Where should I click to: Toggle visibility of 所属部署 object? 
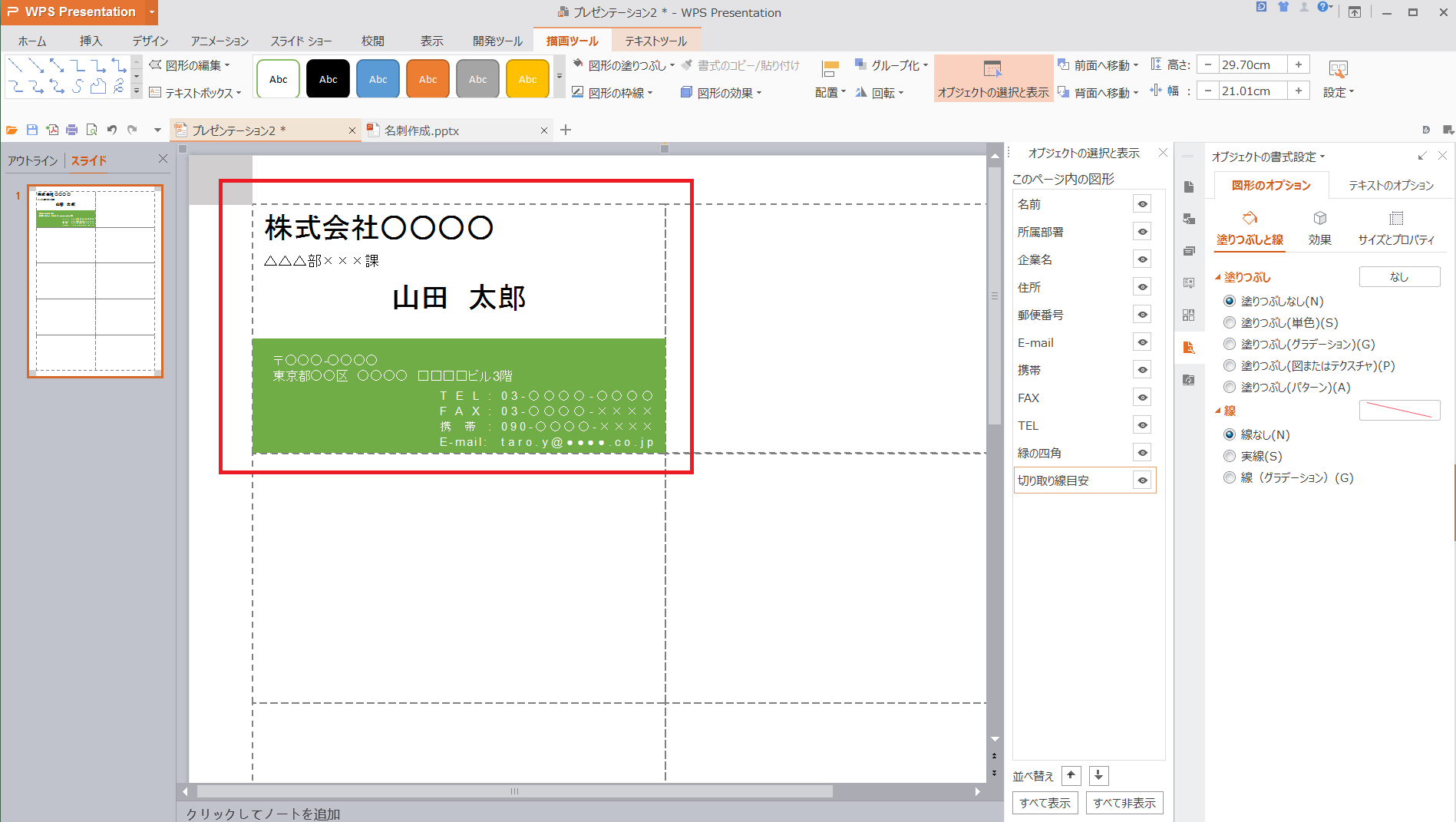click(1142, 232)
